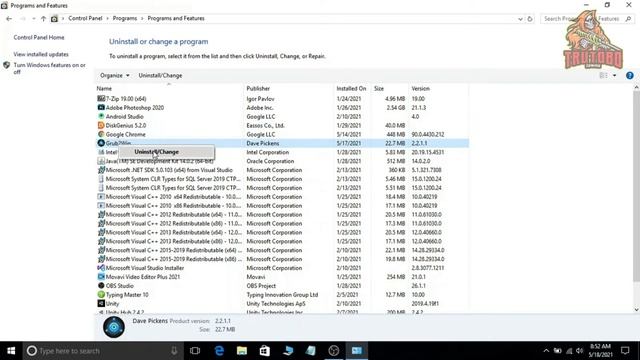Open the Control Panel Home link
Image resolution: width=640 pixels, height=360 pixels.
39,37
